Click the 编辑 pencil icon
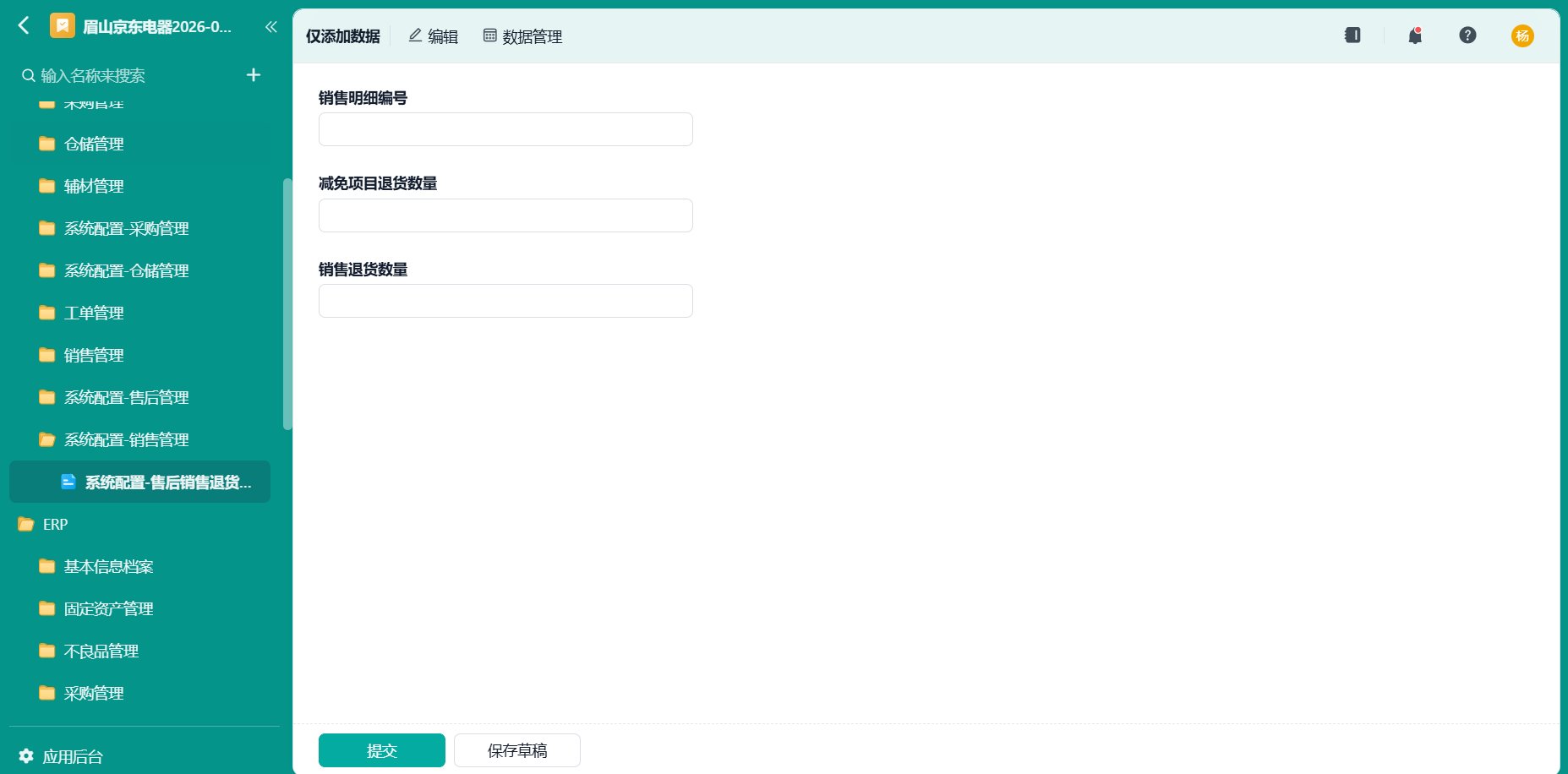This screenshot has width=1568, height=774. pos(415,35)
